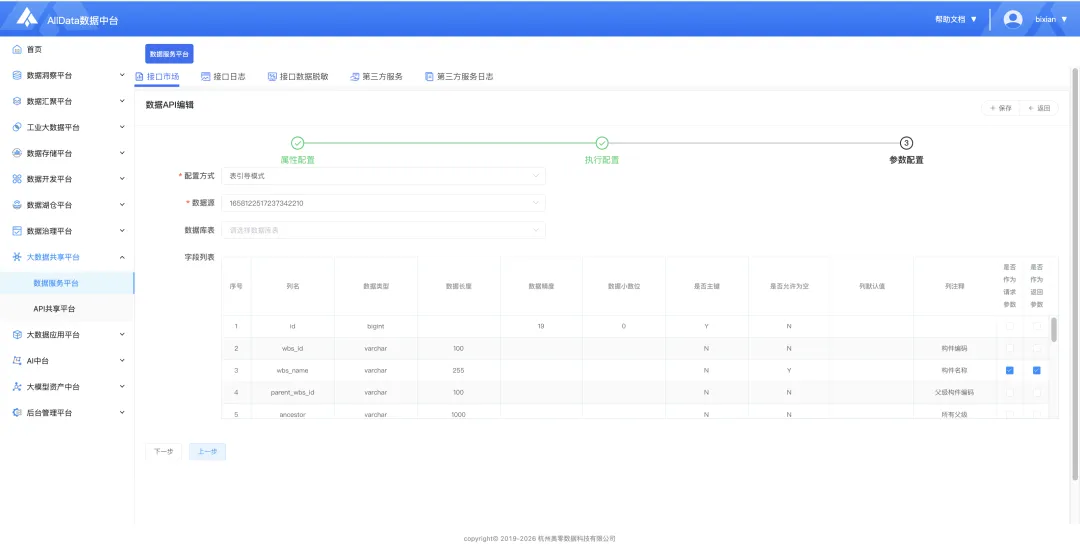Open the user avatar icon

pyautogui.click(x=1012, y=19)
